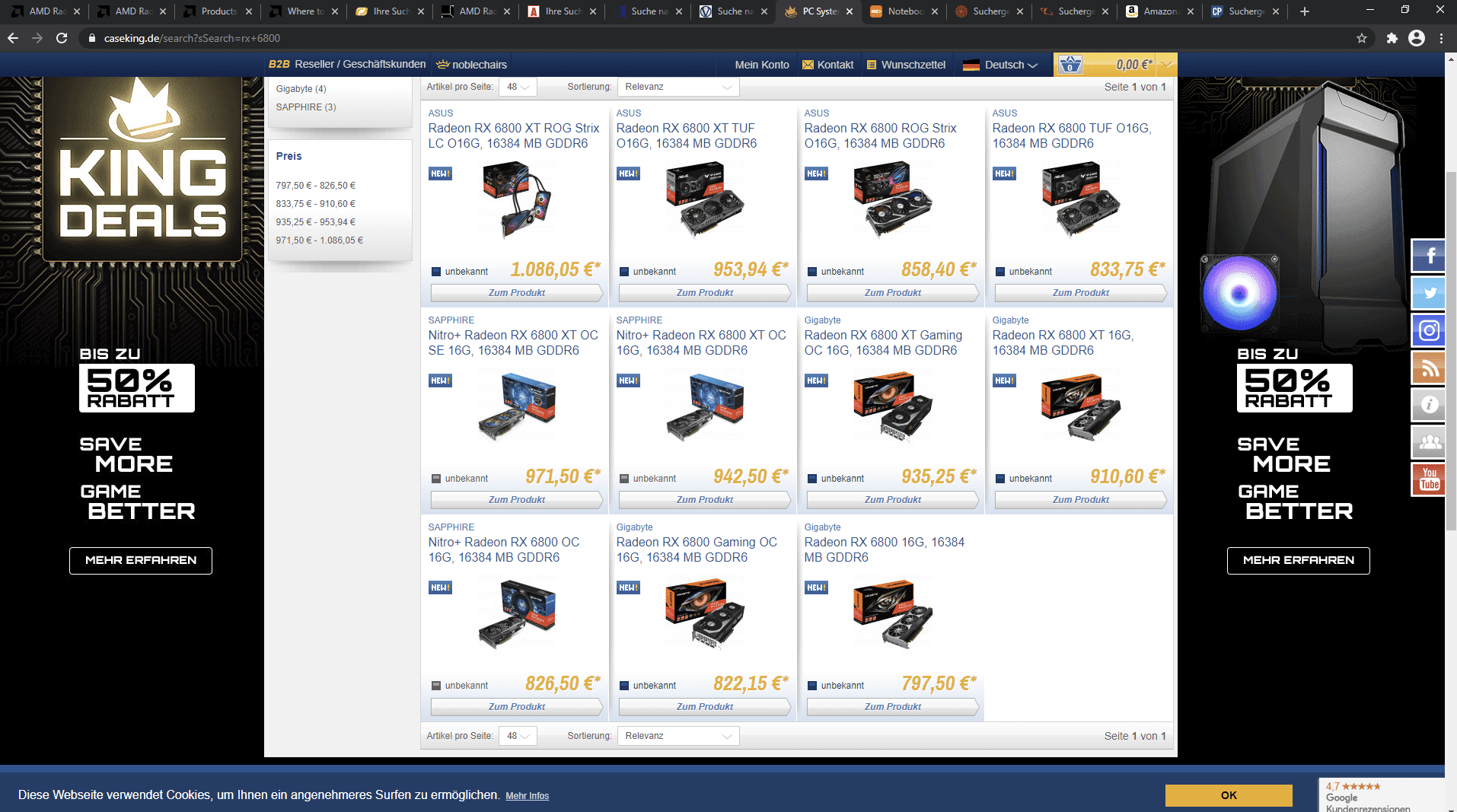The image size is (1457, 812).
Task: Open the Twitter social sidebar icon
Action: click(1429, 293)
